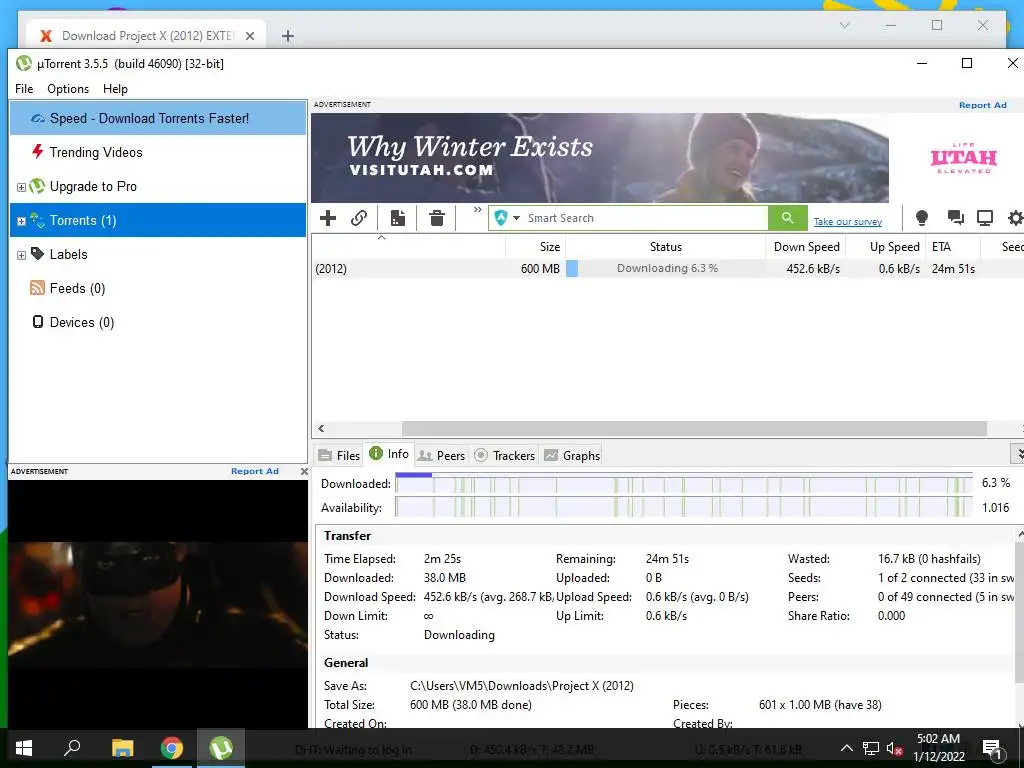Open Preferences gear icon
The image size is (1024, 768).
click(x=1016, y=217)
